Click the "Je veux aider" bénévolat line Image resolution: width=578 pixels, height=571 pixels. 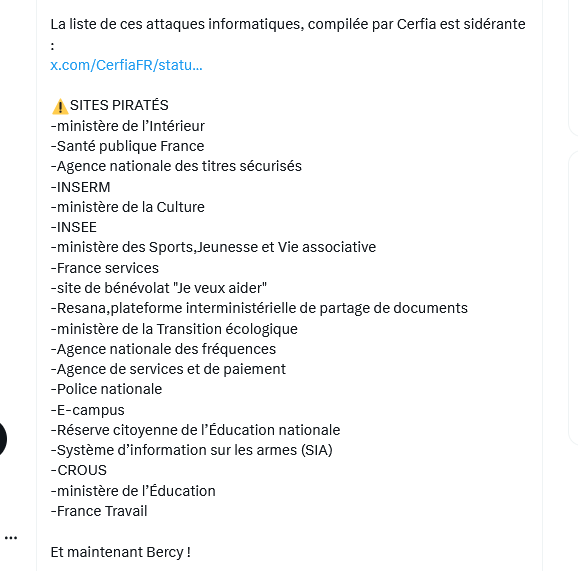click(159, 288)
